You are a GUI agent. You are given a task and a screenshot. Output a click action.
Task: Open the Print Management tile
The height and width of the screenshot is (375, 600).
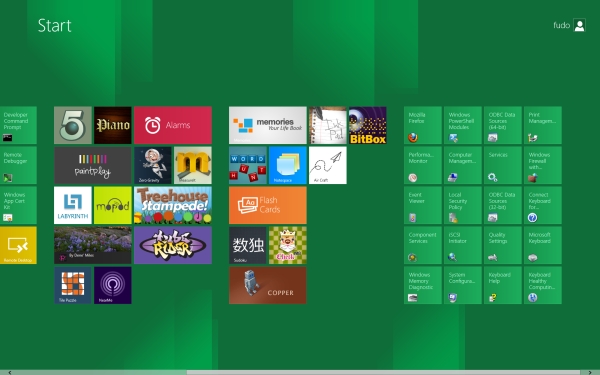(543, 125)
